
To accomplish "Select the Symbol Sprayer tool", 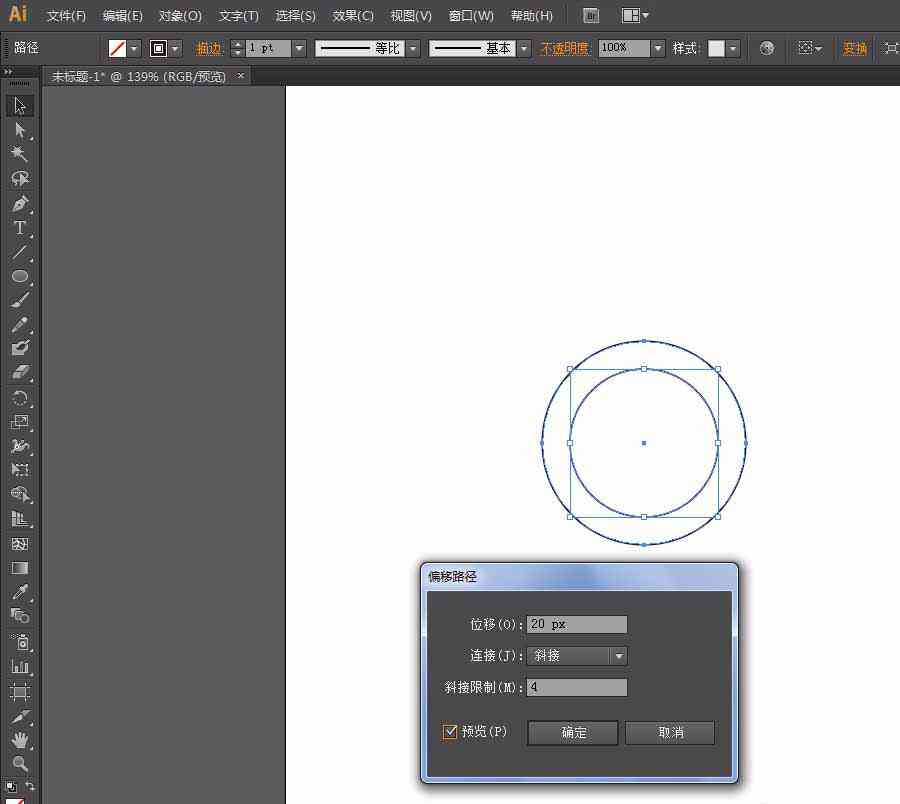I will point(20,642).
